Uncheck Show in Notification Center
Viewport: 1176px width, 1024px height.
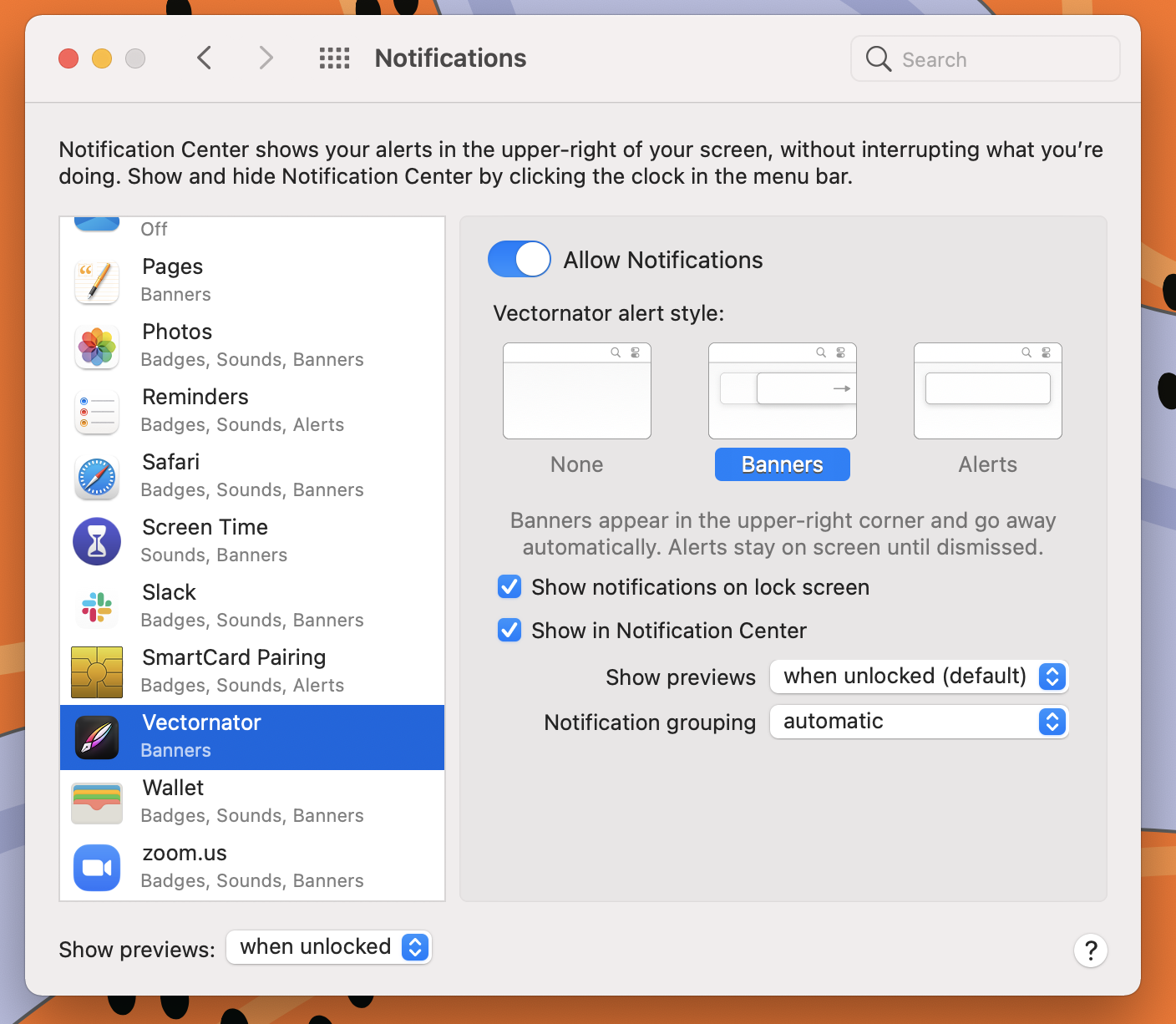pyautogui.click(x=509, y=630)
